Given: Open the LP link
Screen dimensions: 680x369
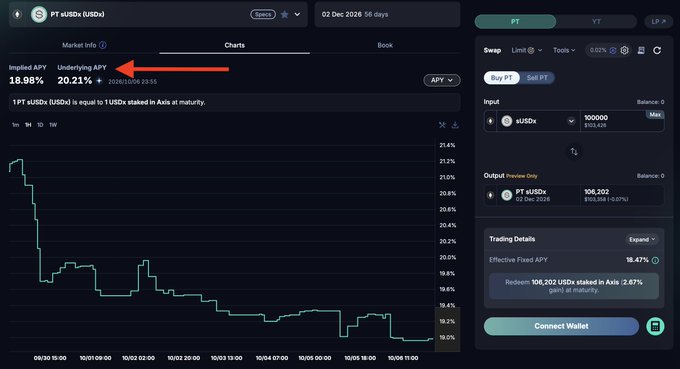Looking at the screenshot, I should tap(658, 21).
